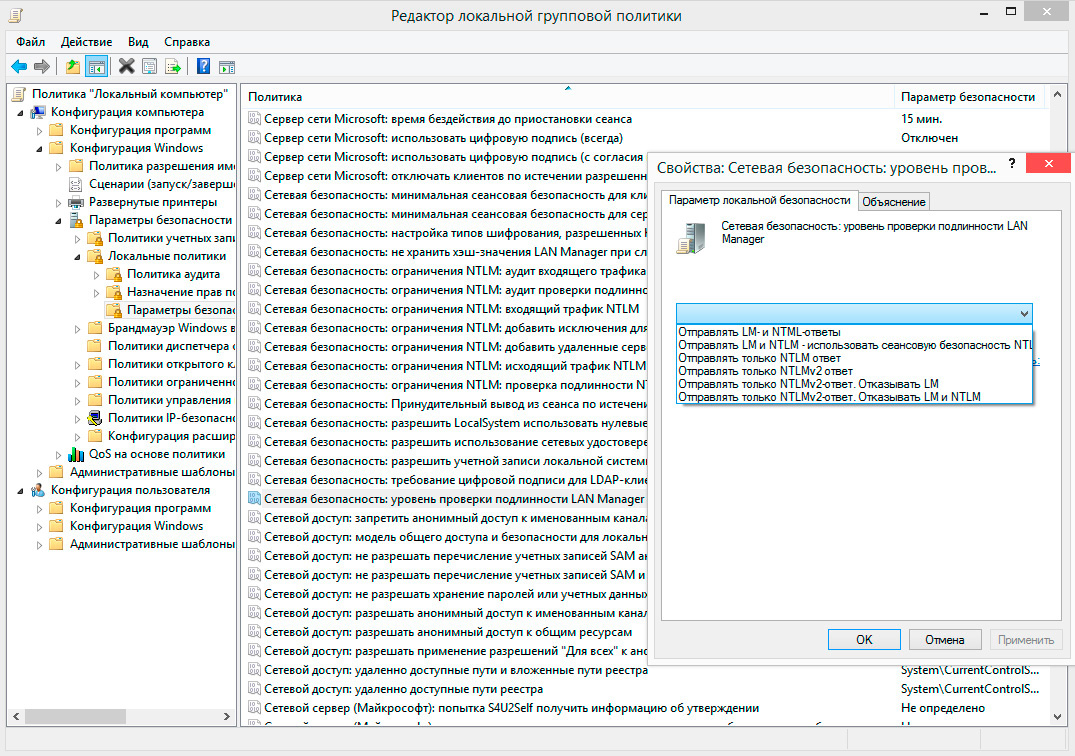Viewport: 1075px width, 756px height.
Task: Click the Delete (black X) toolbar icon
Action: pyautogui.click(x=126, y=67)
